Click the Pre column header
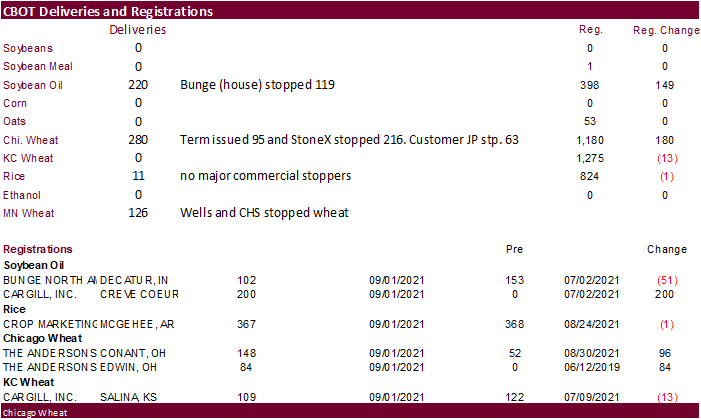701x420 pixels. pyautogui.click(x=516, y=249)
